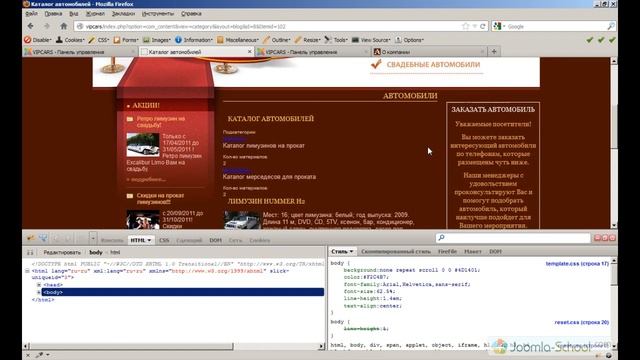The image size is (640, 360).
Task: Click the Firebug bug icon
Action: coord(31,238)
